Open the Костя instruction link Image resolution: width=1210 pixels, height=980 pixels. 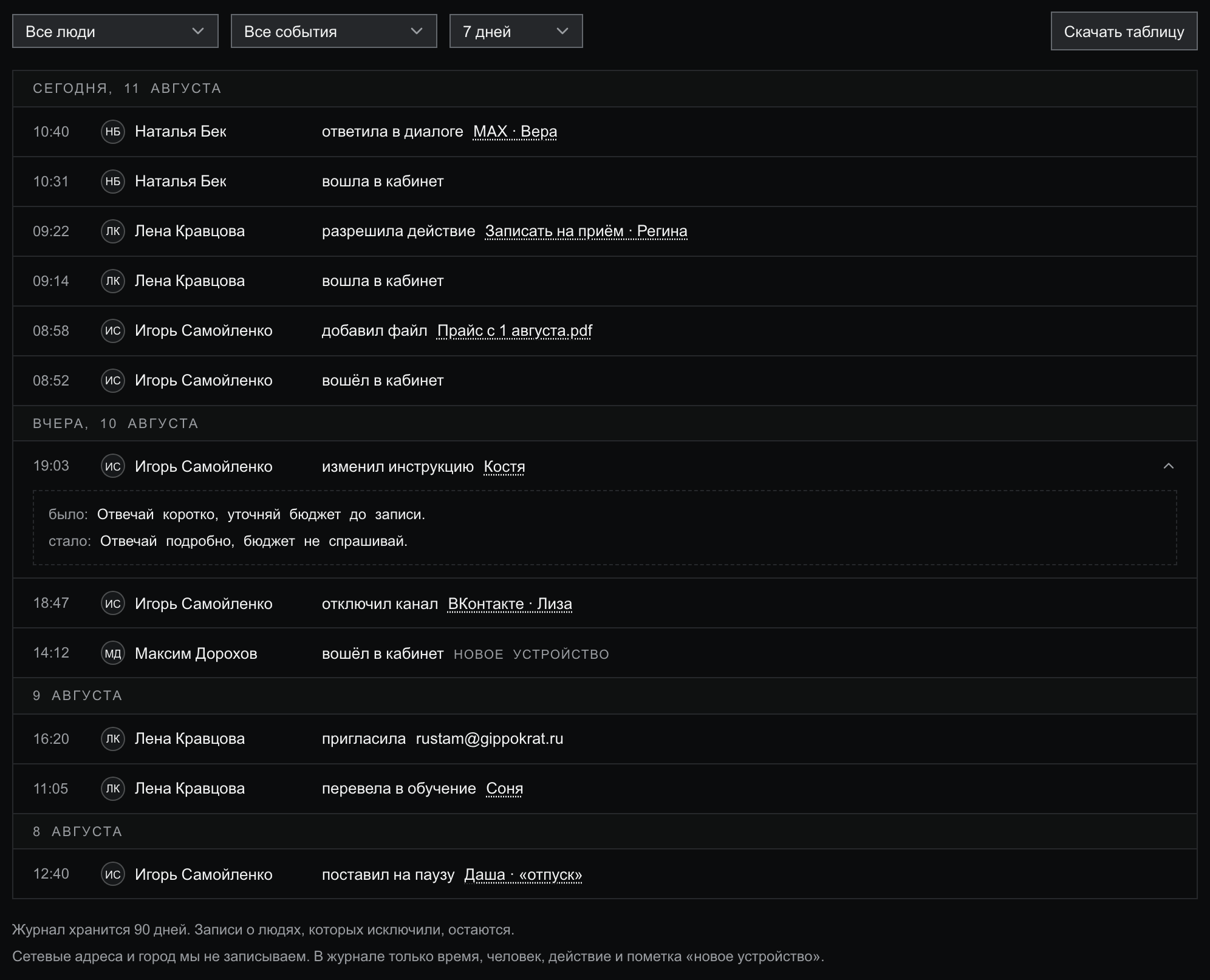[504, 467]
